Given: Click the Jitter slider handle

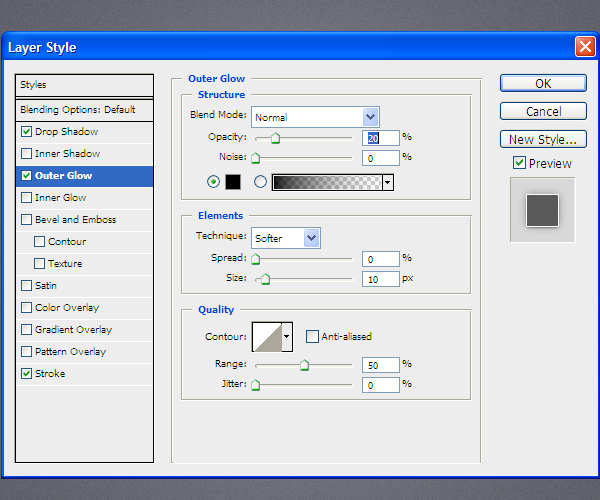Looking at the screenshot, I should pos(256,385).
